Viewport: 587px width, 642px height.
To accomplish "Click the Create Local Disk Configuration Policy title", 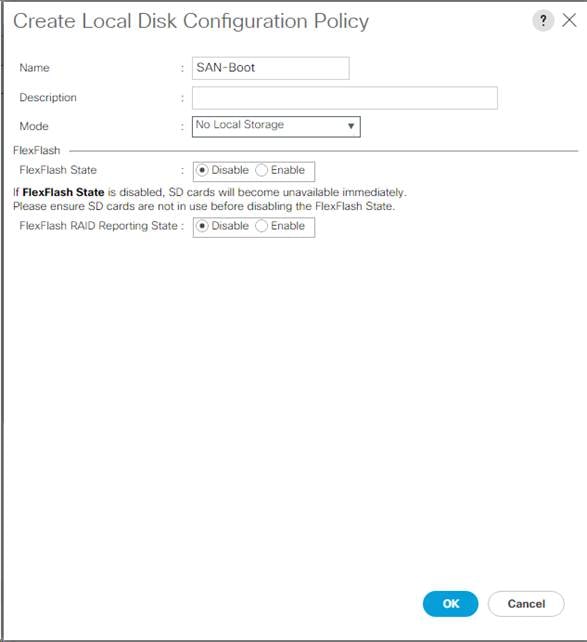I will (191, 21).
